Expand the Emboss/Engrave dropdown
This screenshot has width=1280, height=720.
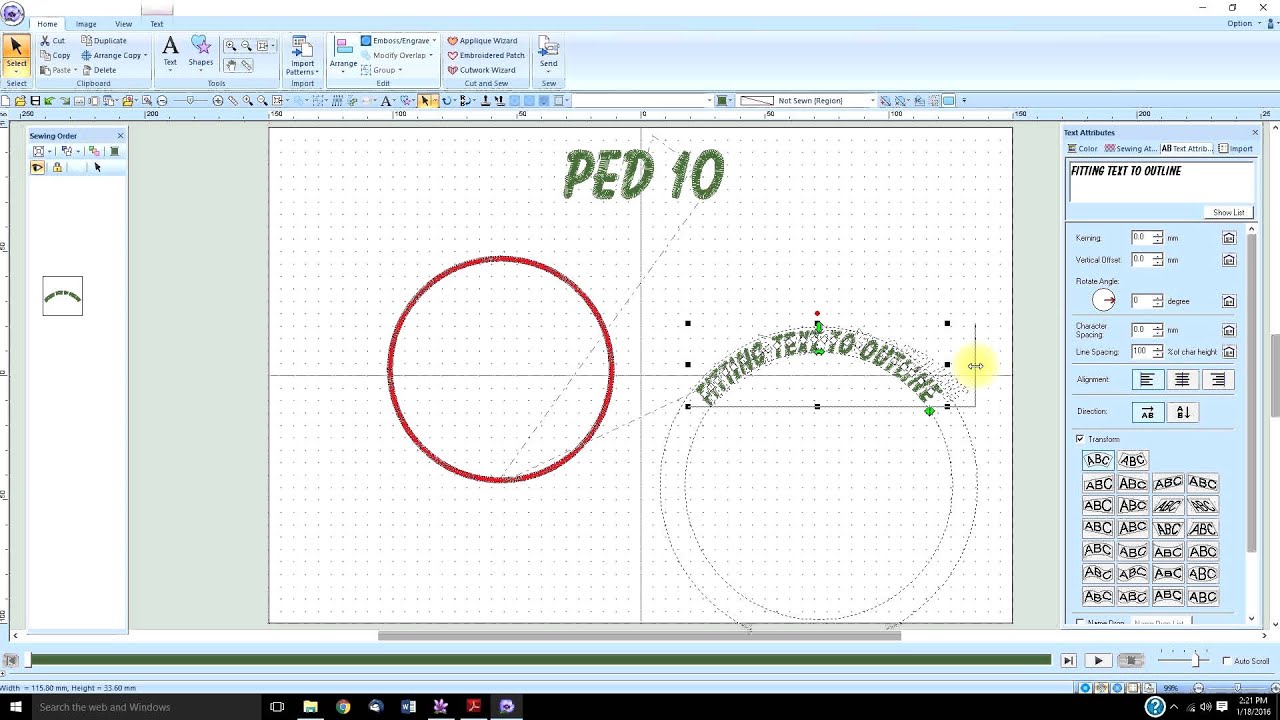coord(435,41)
